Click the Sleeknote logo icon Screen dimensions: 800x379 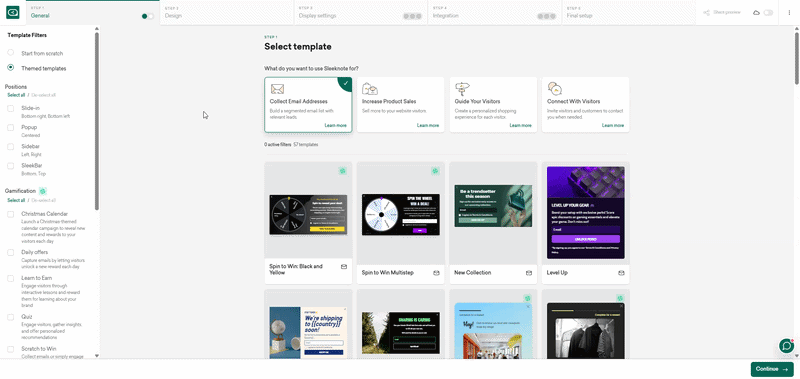13,13
